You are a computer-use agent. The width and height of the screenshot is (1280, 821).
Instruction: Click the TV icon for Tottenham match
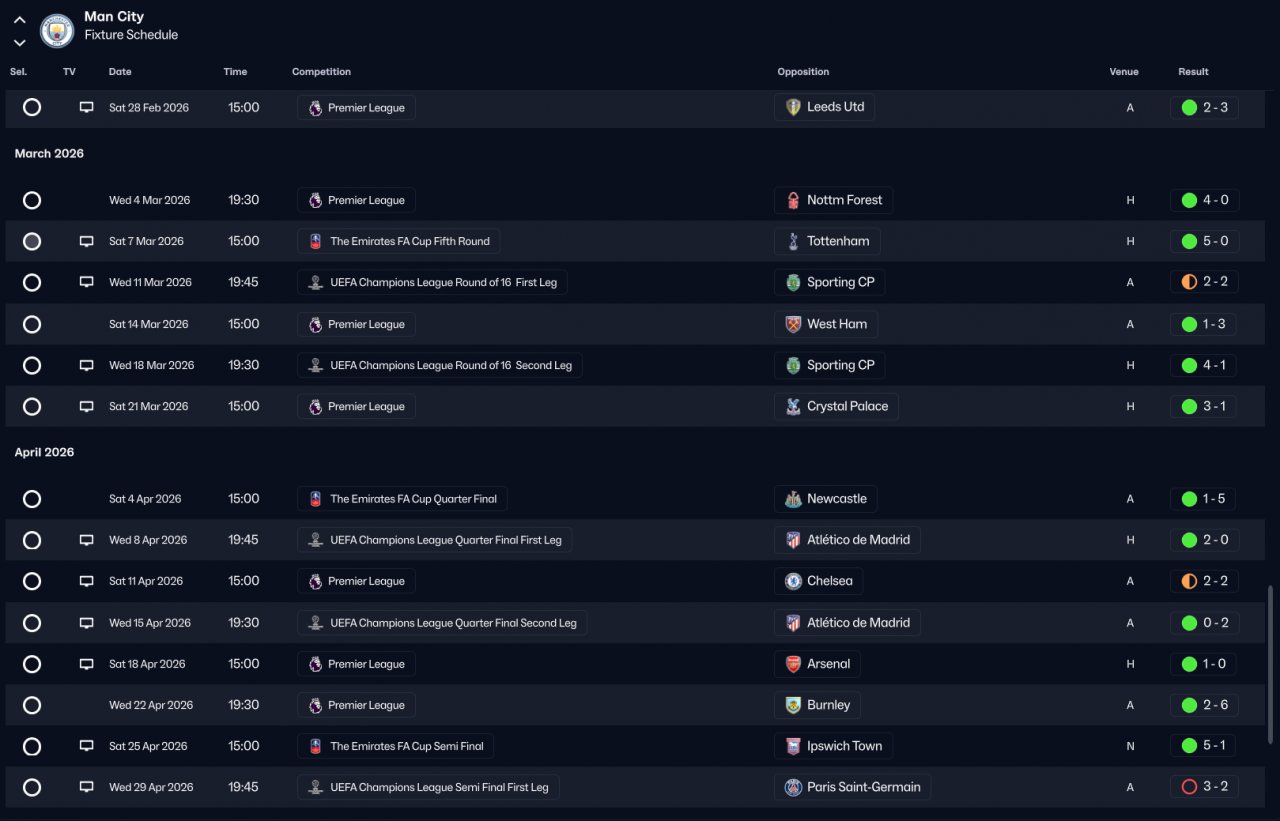click(87, 241)
